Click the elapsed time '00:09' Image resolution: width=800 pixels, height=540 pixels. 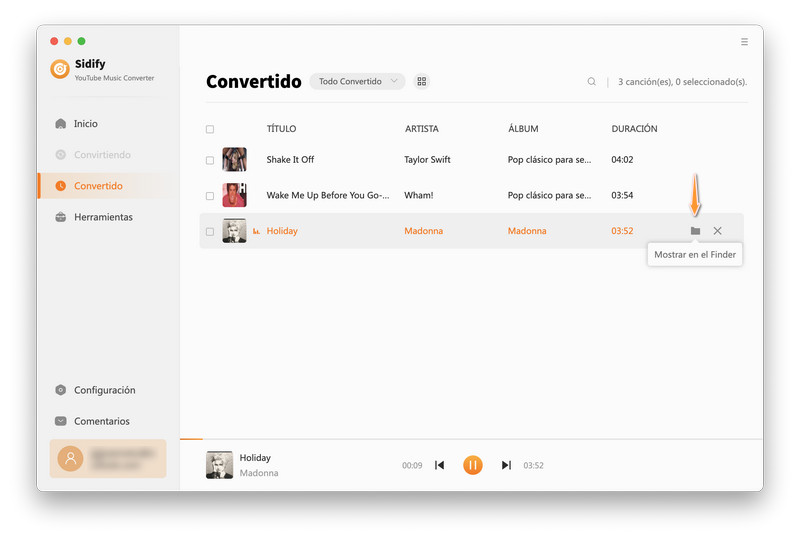[412, 465]
